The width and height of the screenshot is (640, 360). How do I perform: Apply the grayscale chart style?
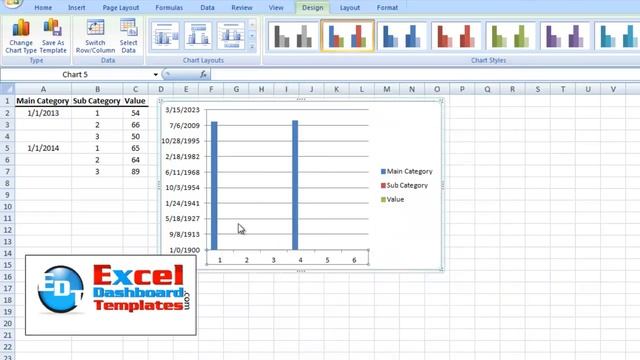(293, 36)
